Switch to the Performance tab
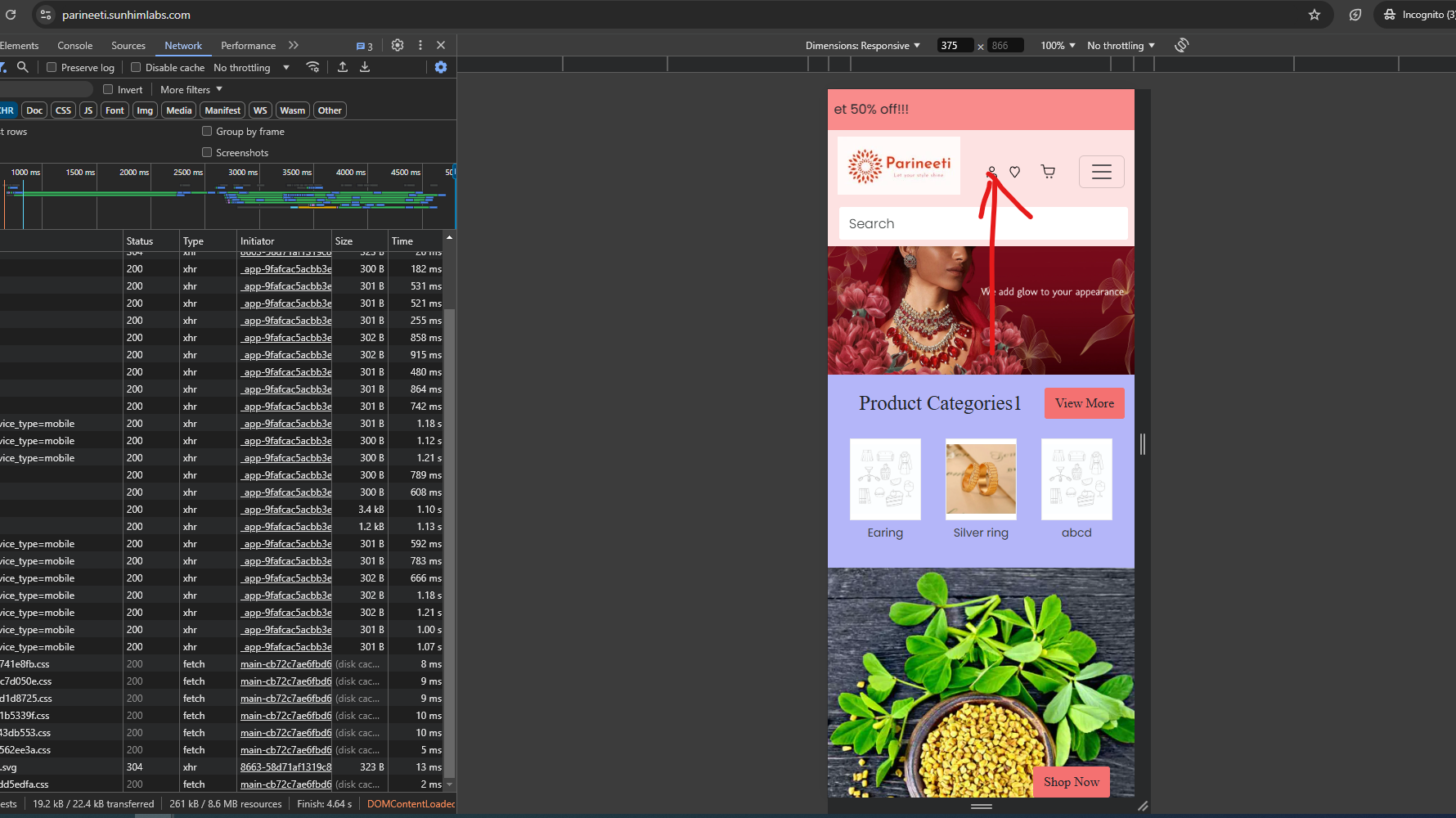The height and width of the screenshot is (818, 1456). (x=248, y=46)
